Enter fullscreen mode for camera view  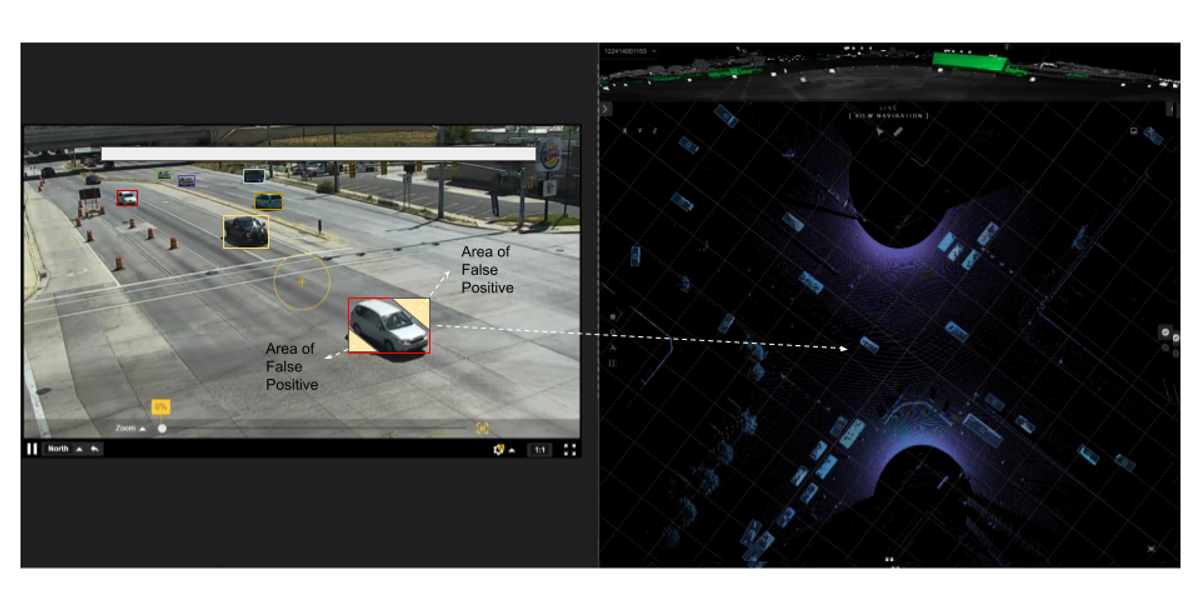click(570, 450)
